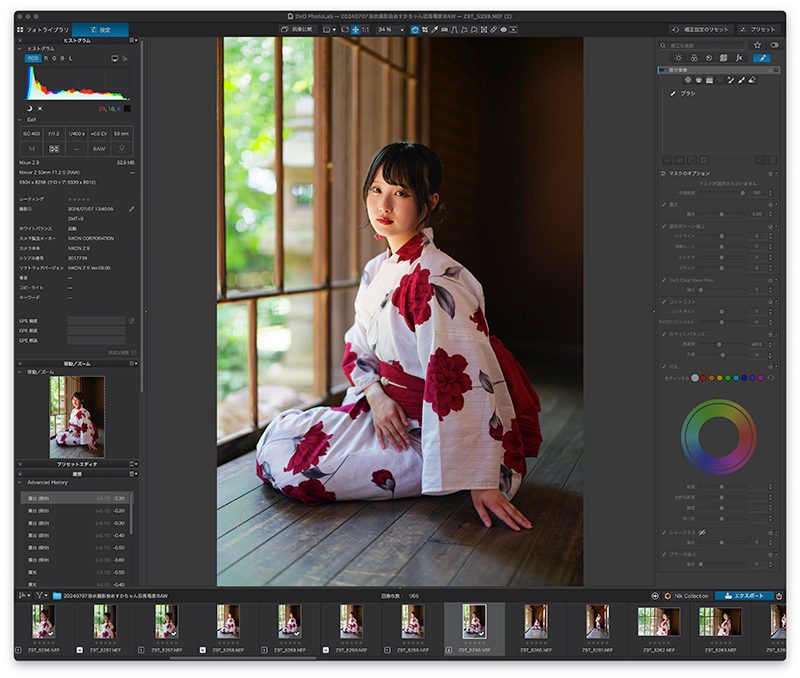Open Local adjustments tab icon
Screen dimensions: 800x678
[762, 58]
